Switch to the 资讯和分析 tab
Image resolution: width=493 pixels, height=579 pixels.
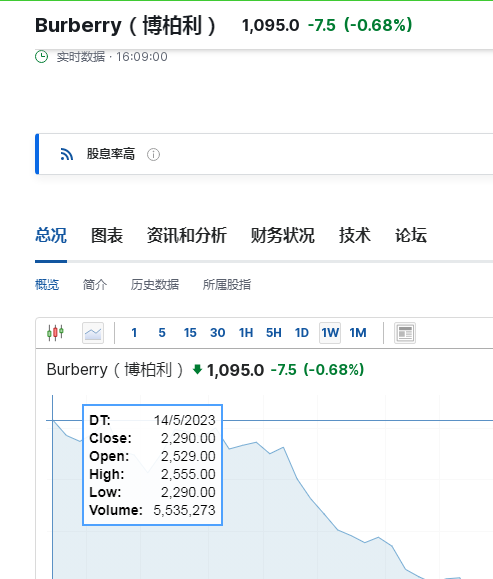(187, 235)
